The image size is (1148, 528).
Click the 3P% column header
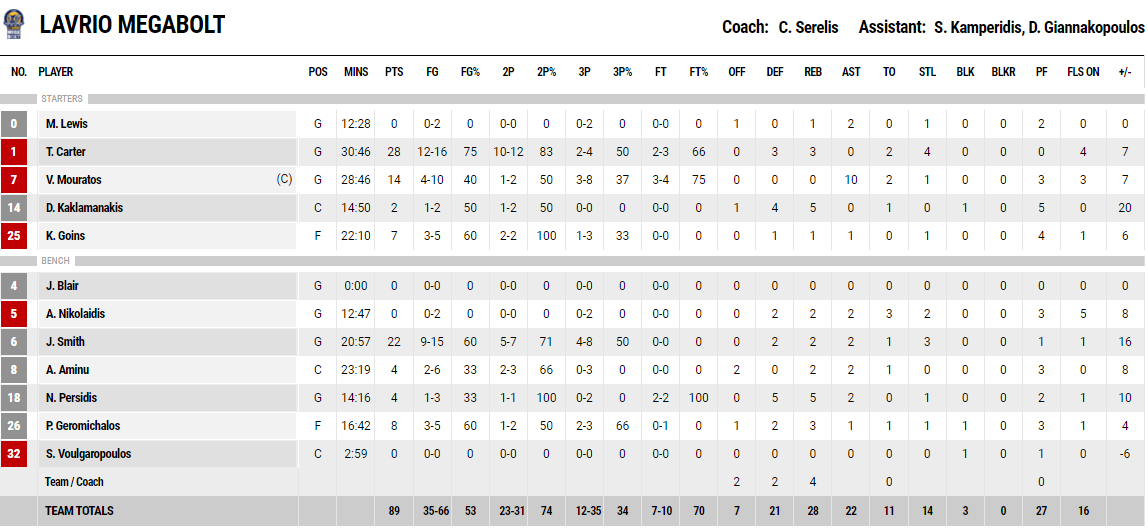[x=622, y=72]
